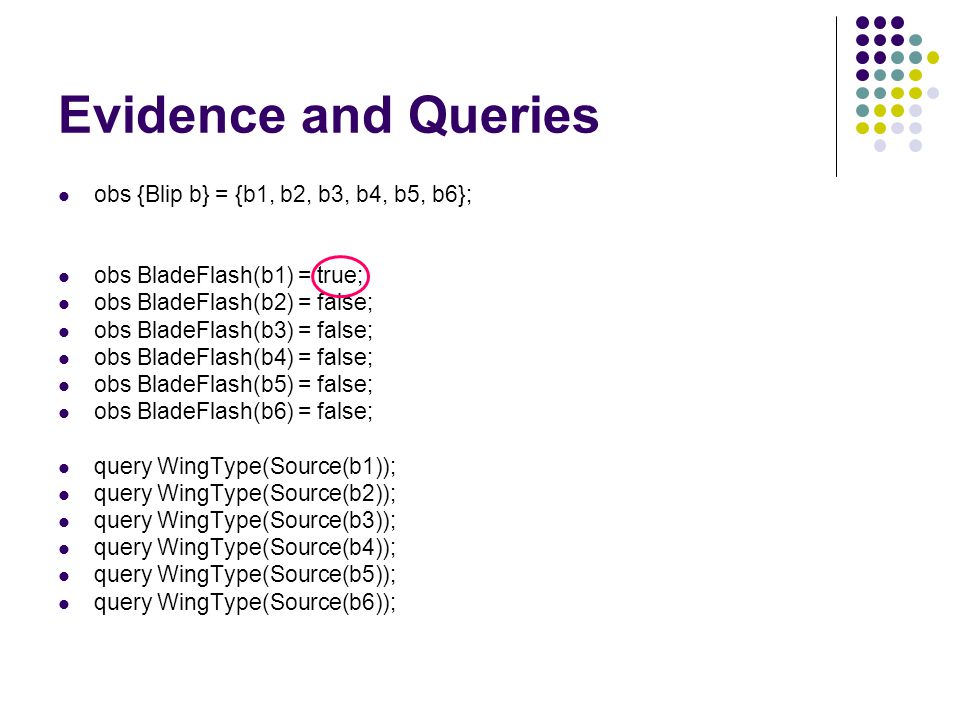
Task: Click the line 'obs BladeFlash(b4) = false;'
Action: click(x=233, y=358)
